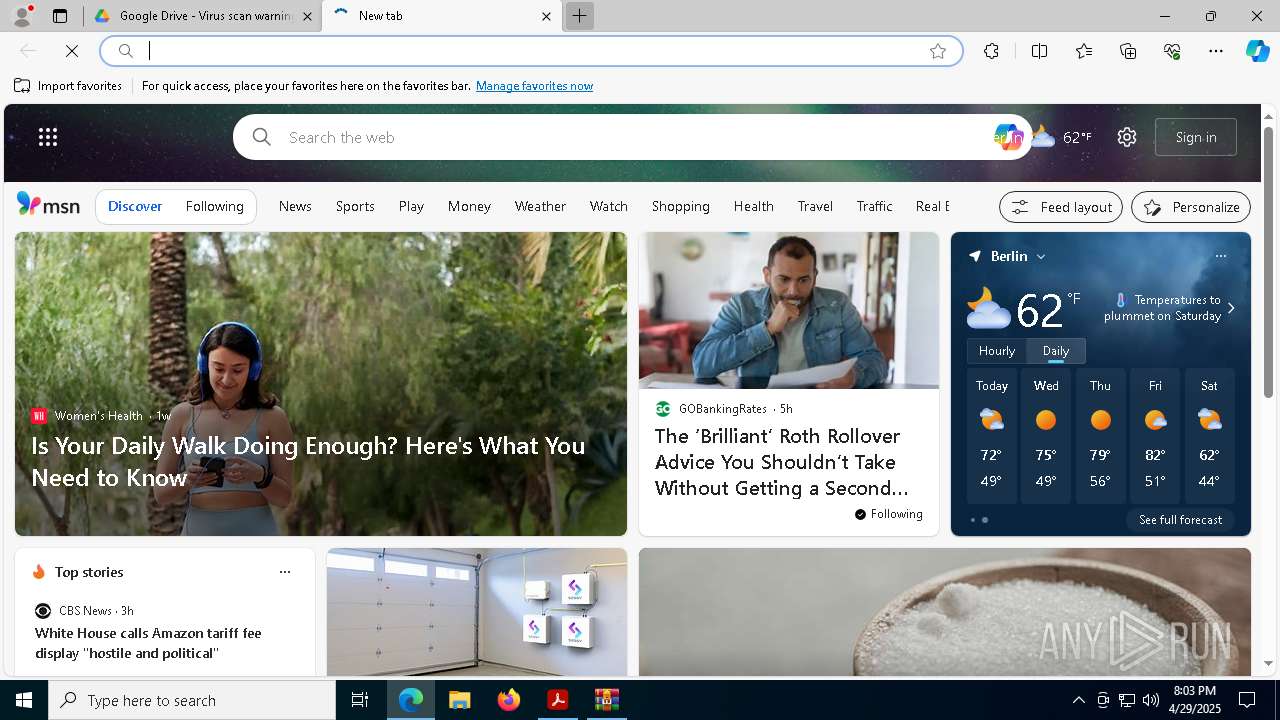Open Edge Settings and more menu
The image size is (1280, 720).
coord(1216,51)
